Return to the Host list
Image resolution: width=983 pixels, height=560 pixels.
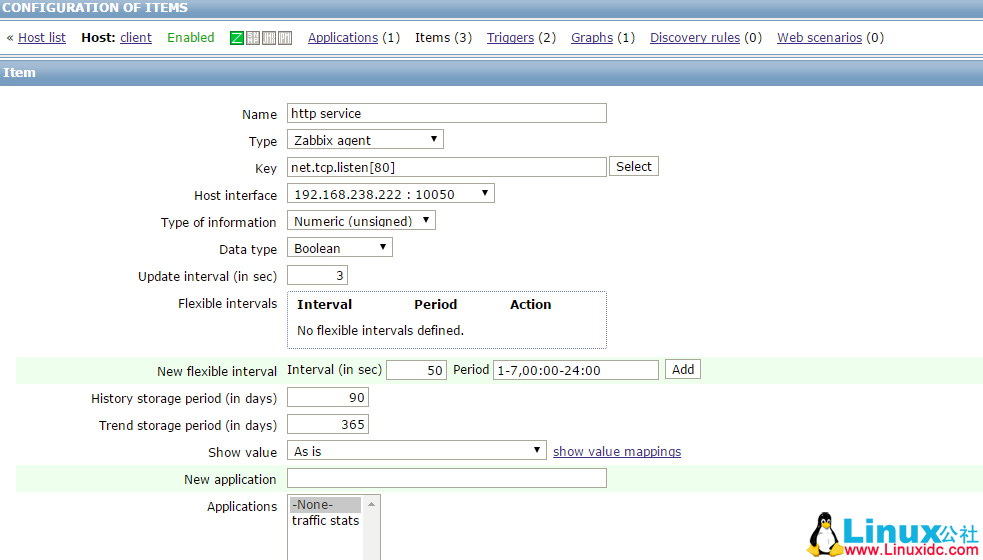point(42,38)
